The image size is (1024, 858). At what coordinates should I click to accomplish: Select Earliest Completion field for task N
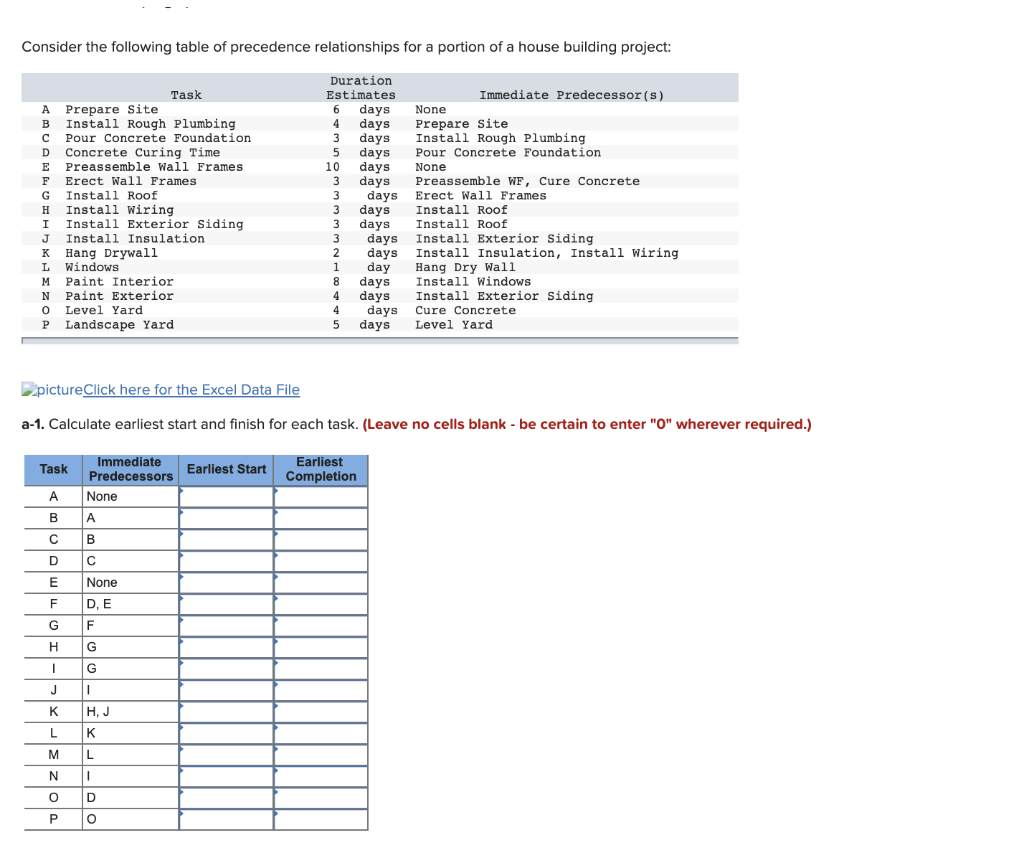(321, 777)
